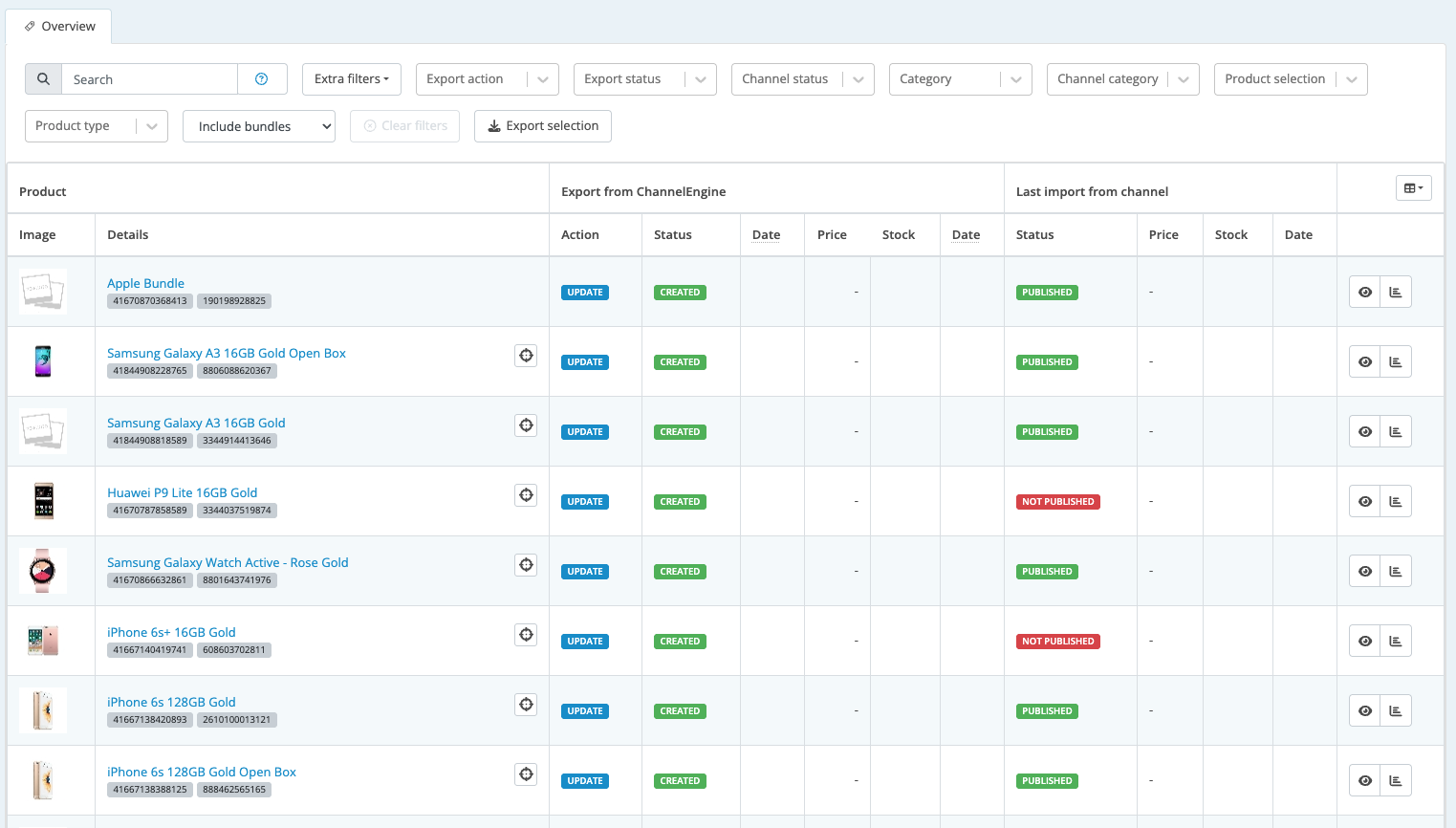This screenshot has height=828, width=1456.
Task: Click target icon for Samsung Galaxy Watch Active
Action: point(526,565)
